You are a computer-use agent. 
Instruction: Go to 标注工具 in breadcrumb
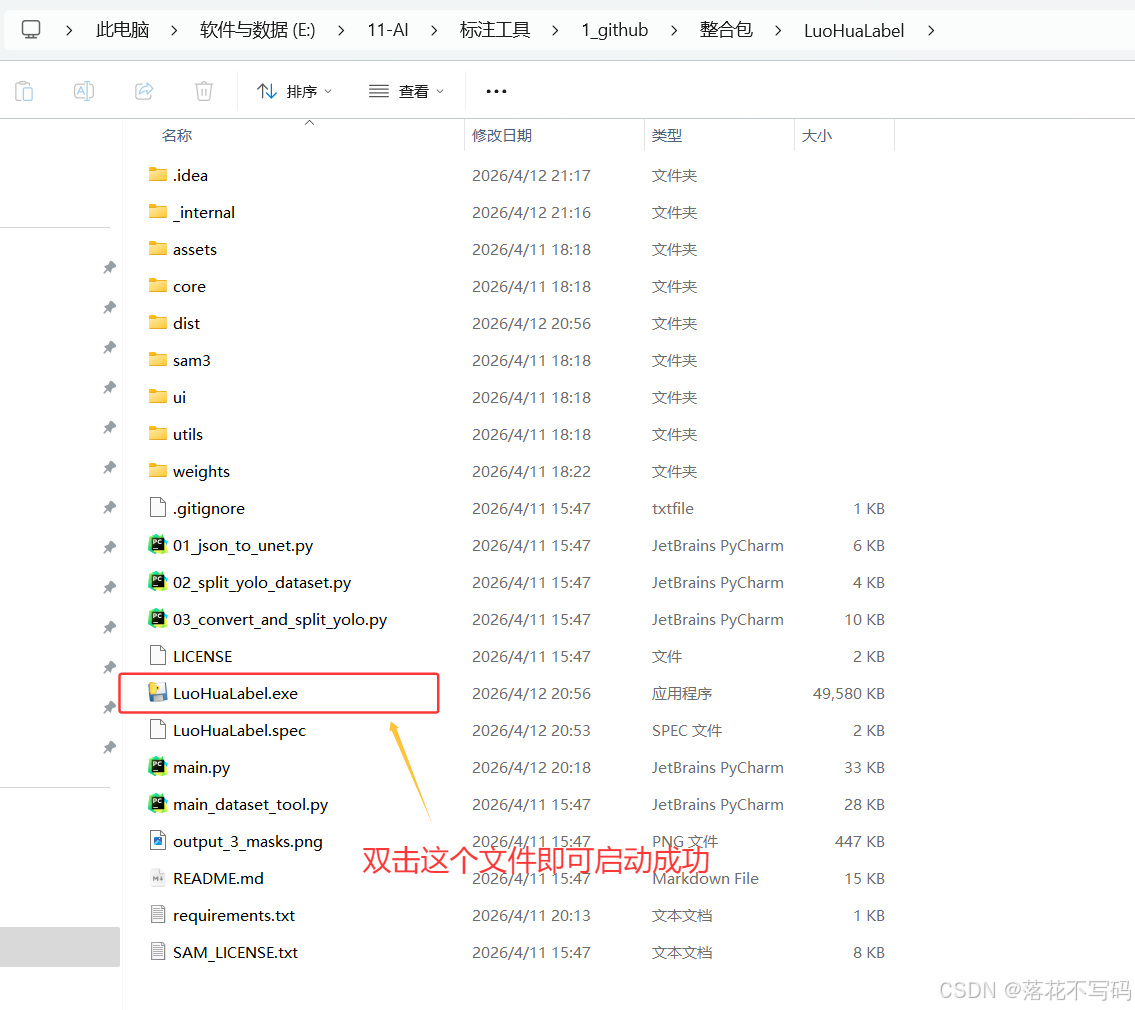(x=495, y=30)
